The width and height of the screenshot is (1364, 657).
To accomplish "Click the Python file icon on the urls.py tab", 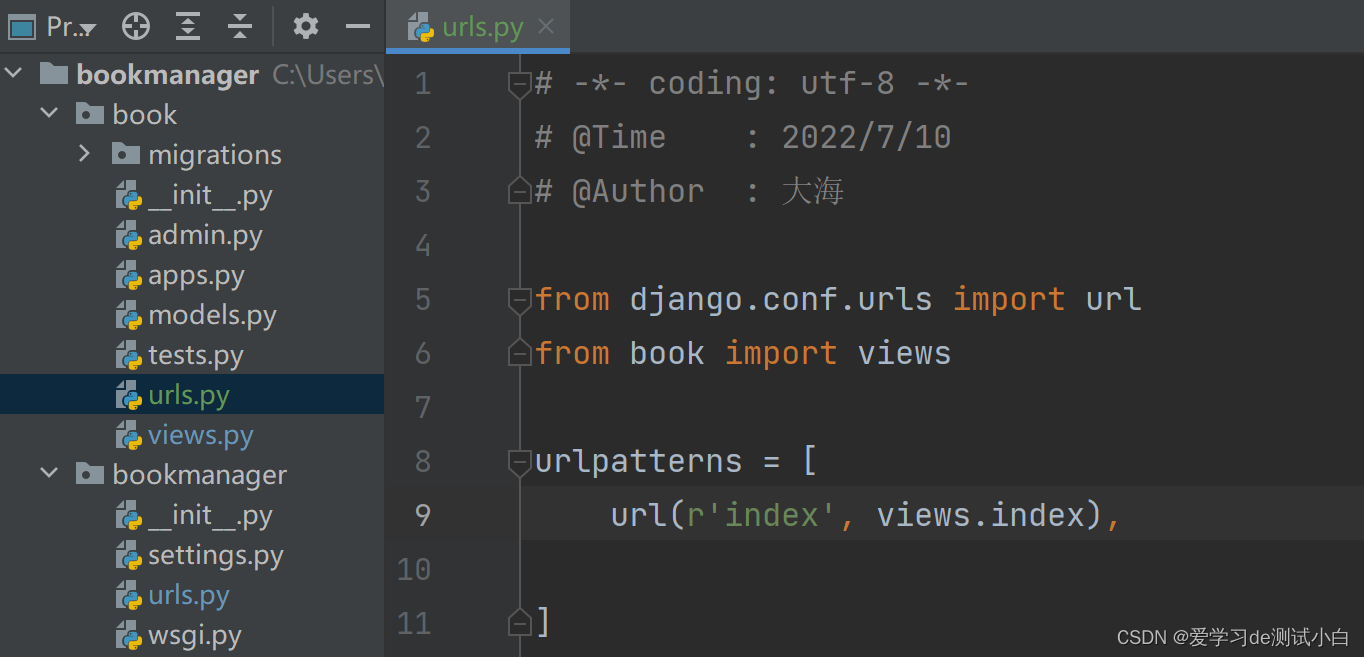I will pyautogui.click(x=421, y=28).
